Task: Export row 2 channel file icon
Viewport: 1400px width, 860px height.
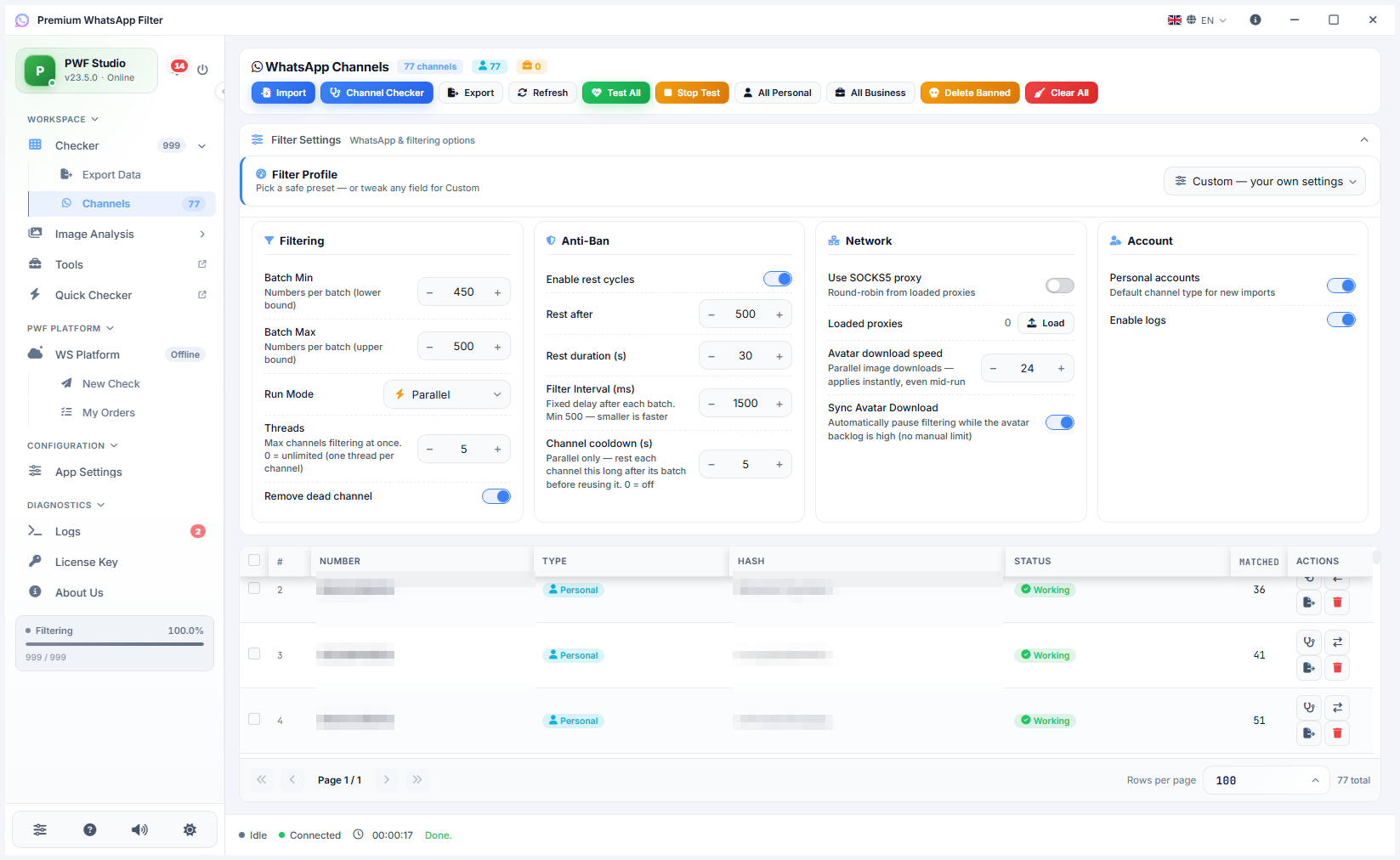Action: tap(1309, 603)
